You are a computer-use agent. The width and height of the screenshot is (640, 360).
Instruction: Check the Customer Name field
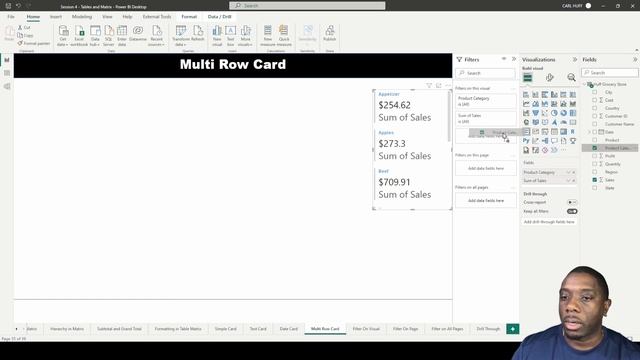pos(595,124)
